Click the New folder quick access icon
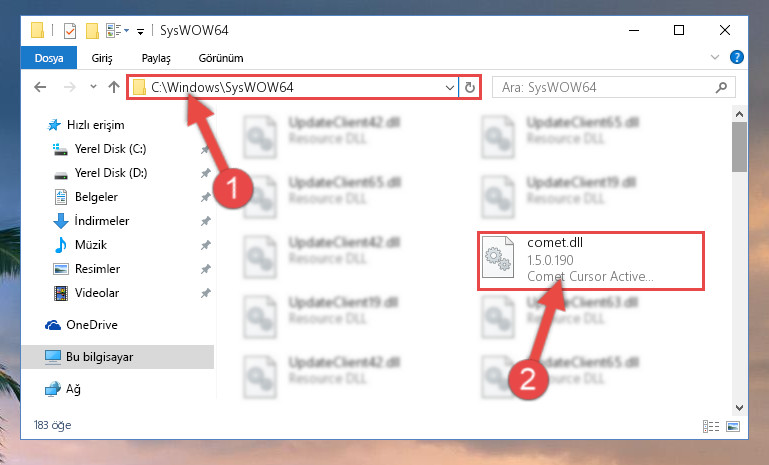 (92, 31)
